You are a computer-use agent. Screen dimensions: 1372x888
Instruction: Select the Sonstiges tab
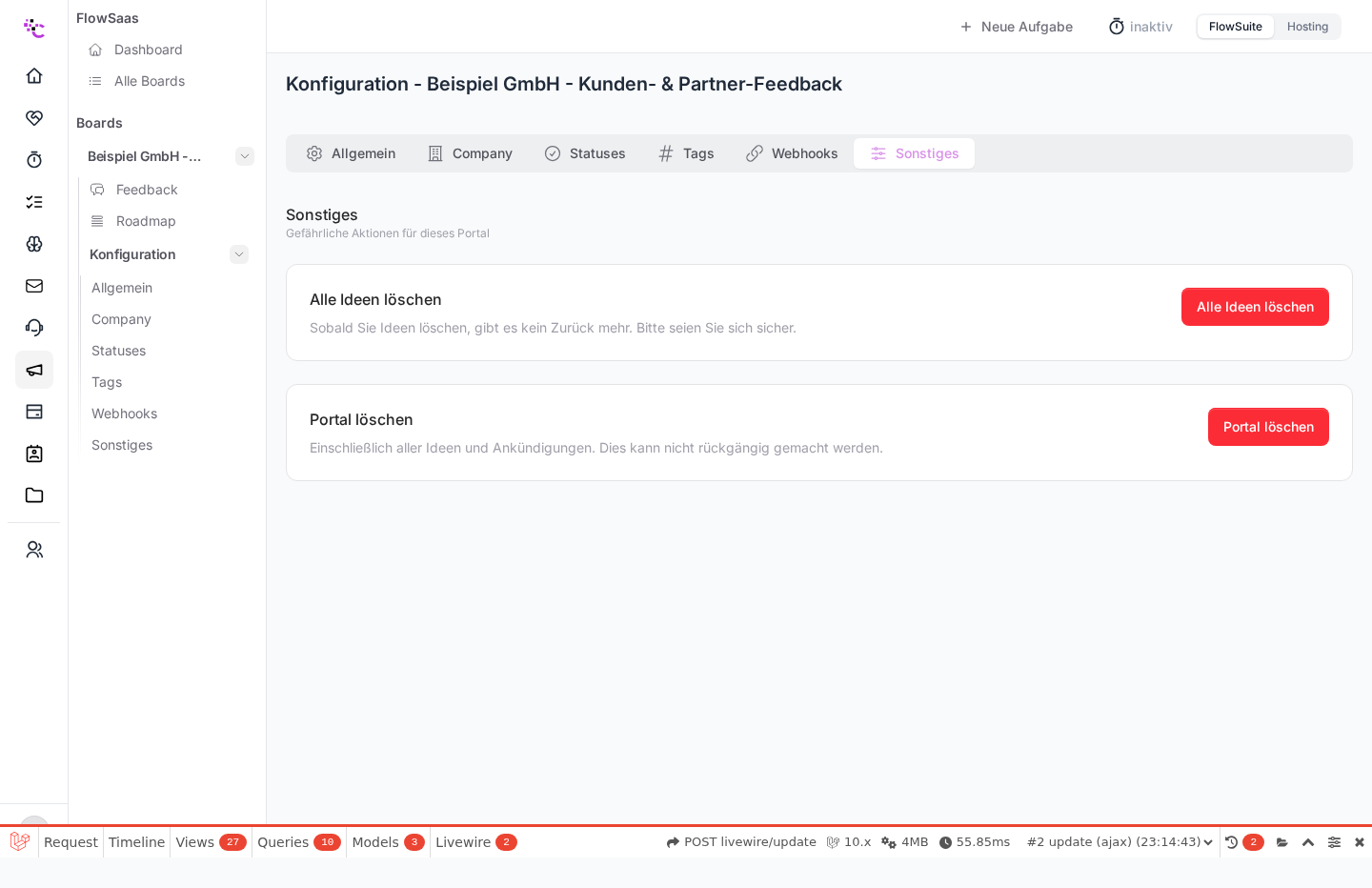pos(914,153)
